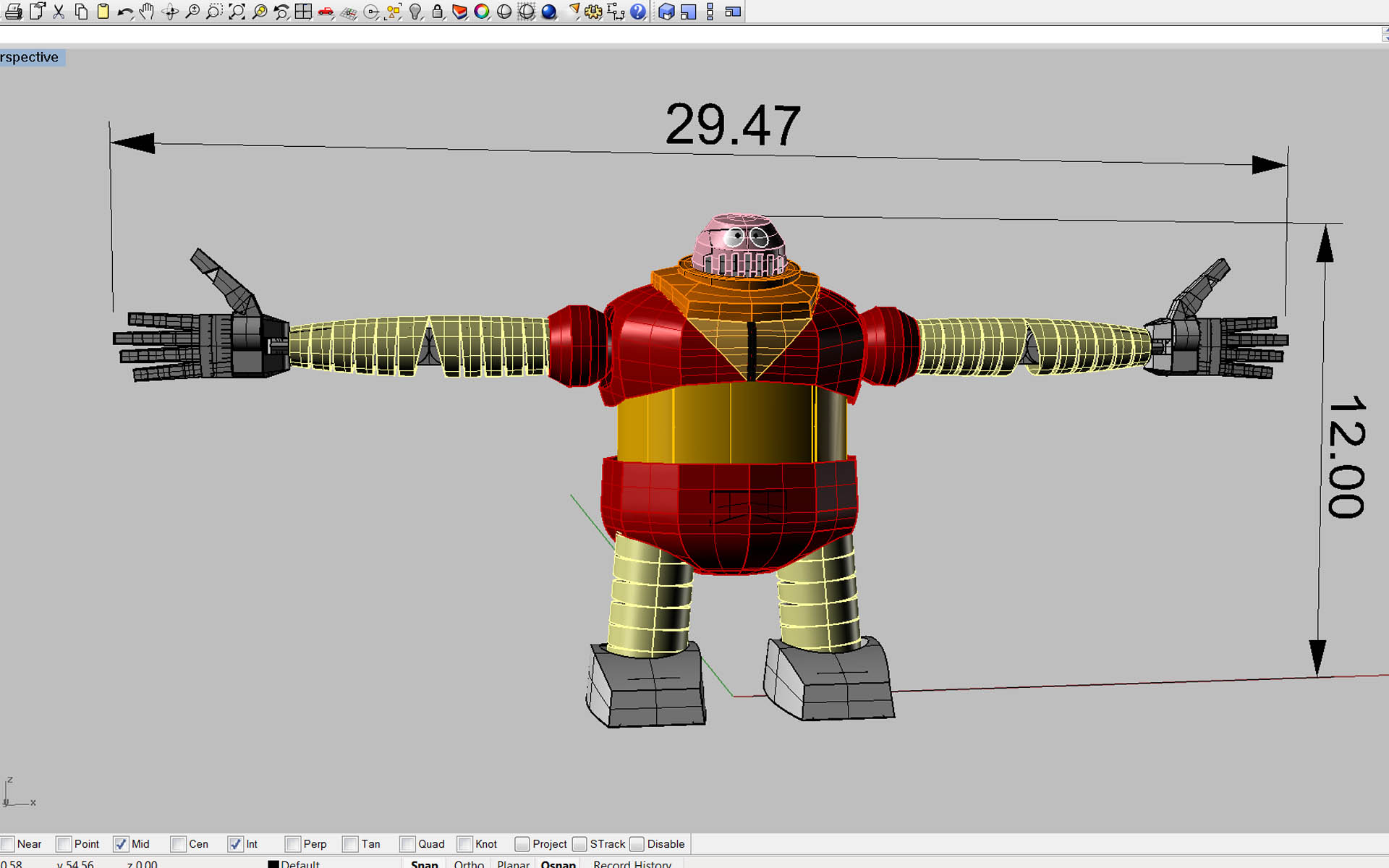Click Record History in the status bar
1389x868 pixels.
click(632, 864)
